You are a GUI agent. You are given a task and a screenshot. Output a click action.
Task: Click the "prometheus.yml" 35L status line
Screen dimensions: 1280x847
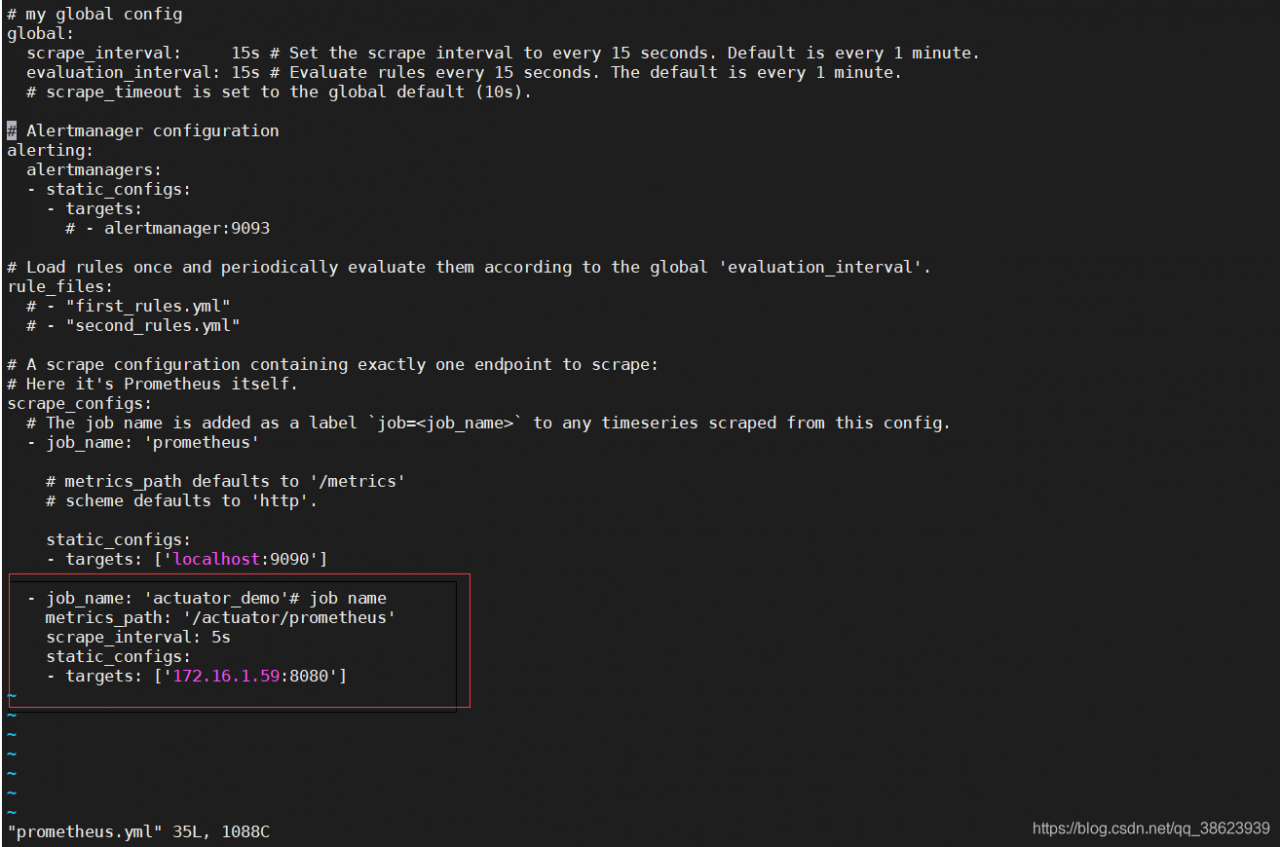click(x=138, y=832)
